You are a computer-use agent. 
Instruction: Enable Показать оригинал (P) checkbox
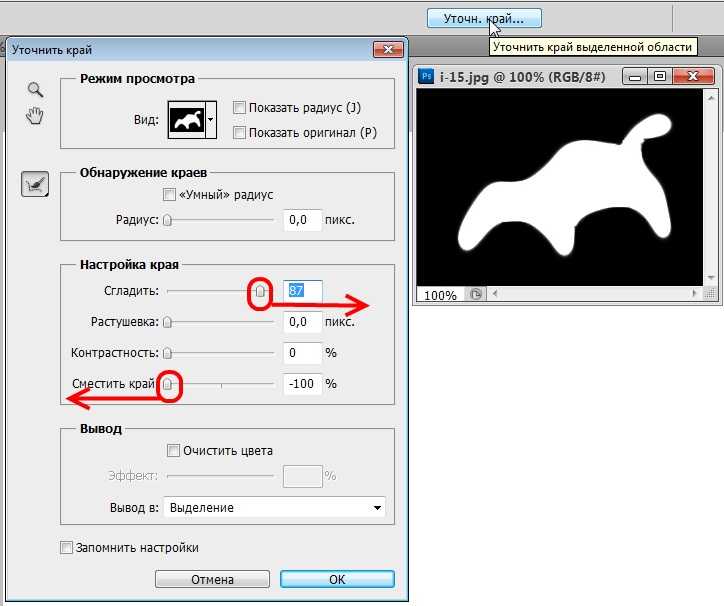coord(239,133)
